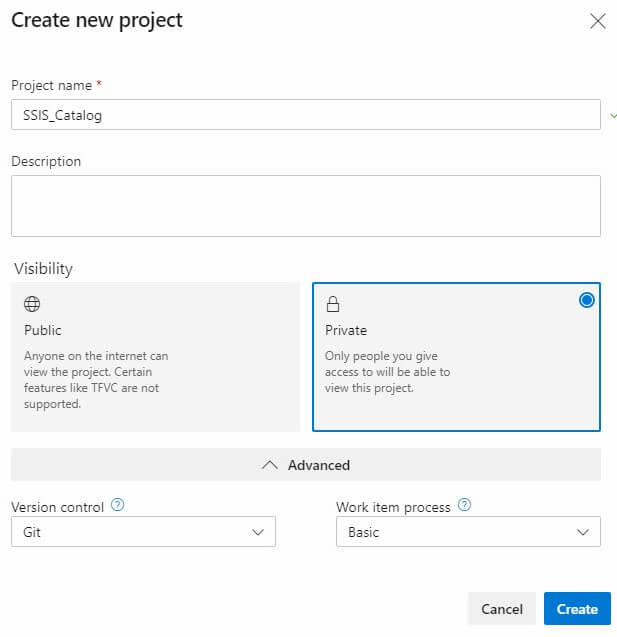Focus the Project name field SSIS_Catalog
This screenshot has height=637, width=617.
(306, 115)
